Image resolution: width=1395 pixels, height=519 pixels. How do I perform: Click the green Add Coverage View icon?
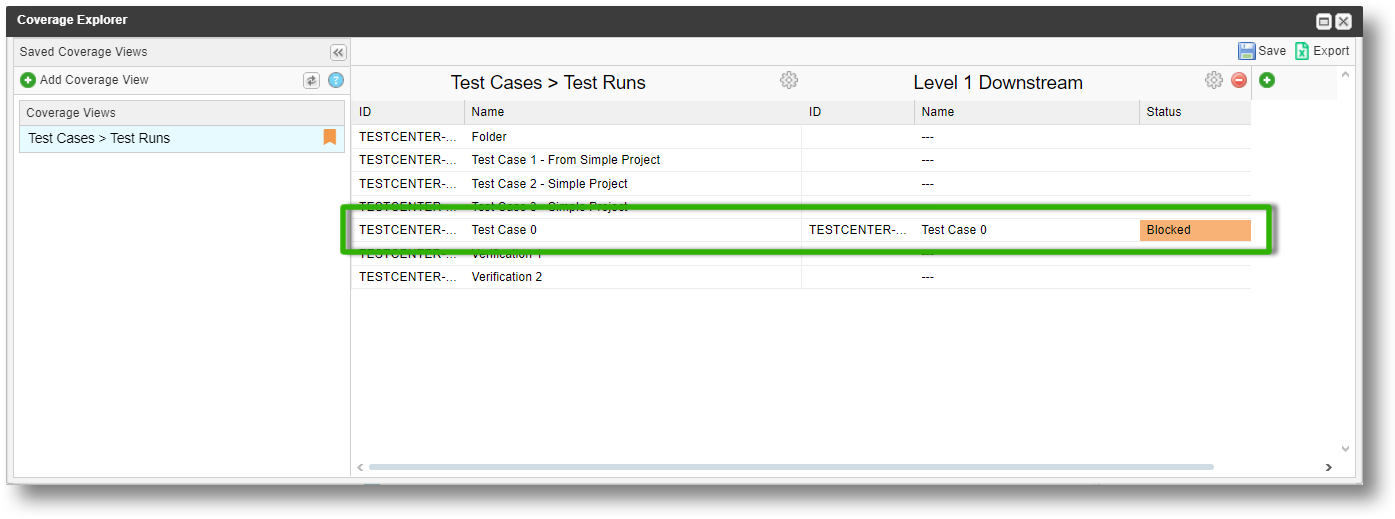(x=28, y=80)
